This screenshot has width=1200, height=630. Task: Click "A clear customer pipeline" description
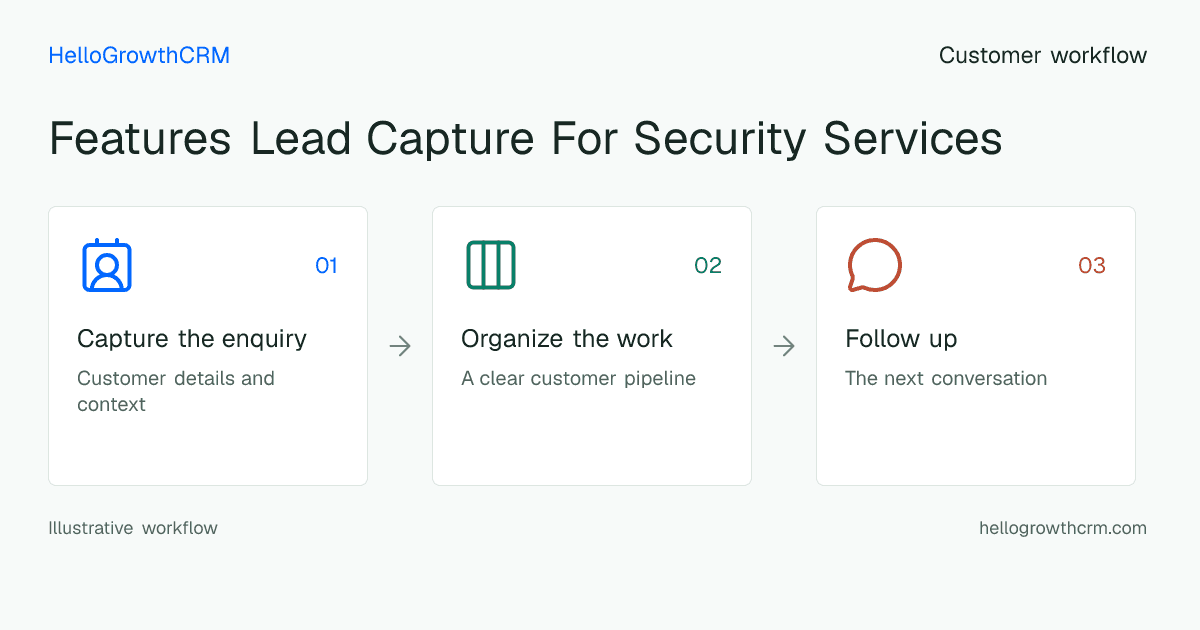(578, 379)
